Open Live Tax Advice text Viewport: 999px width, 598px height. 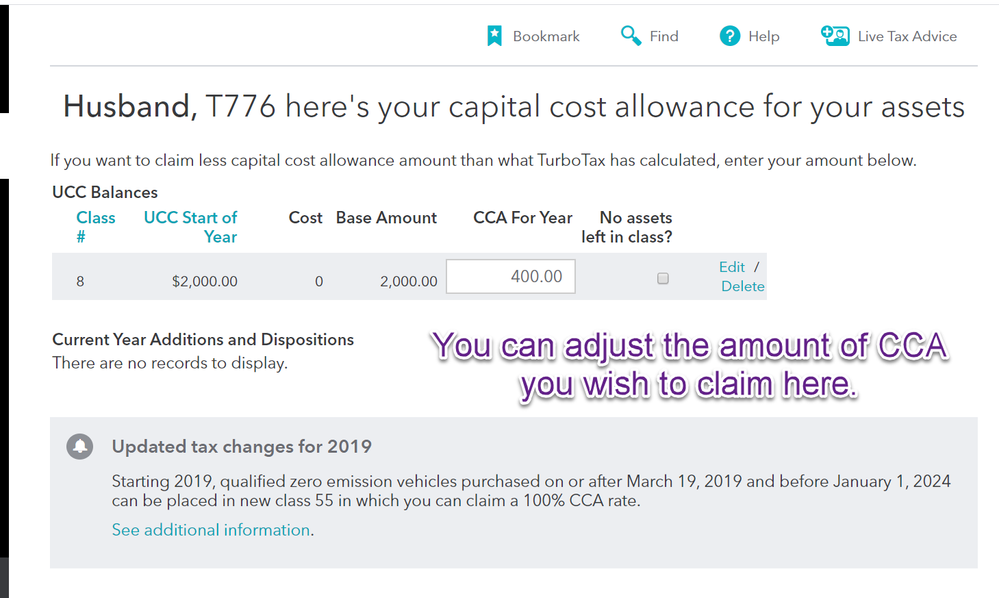tap(907, 36)
